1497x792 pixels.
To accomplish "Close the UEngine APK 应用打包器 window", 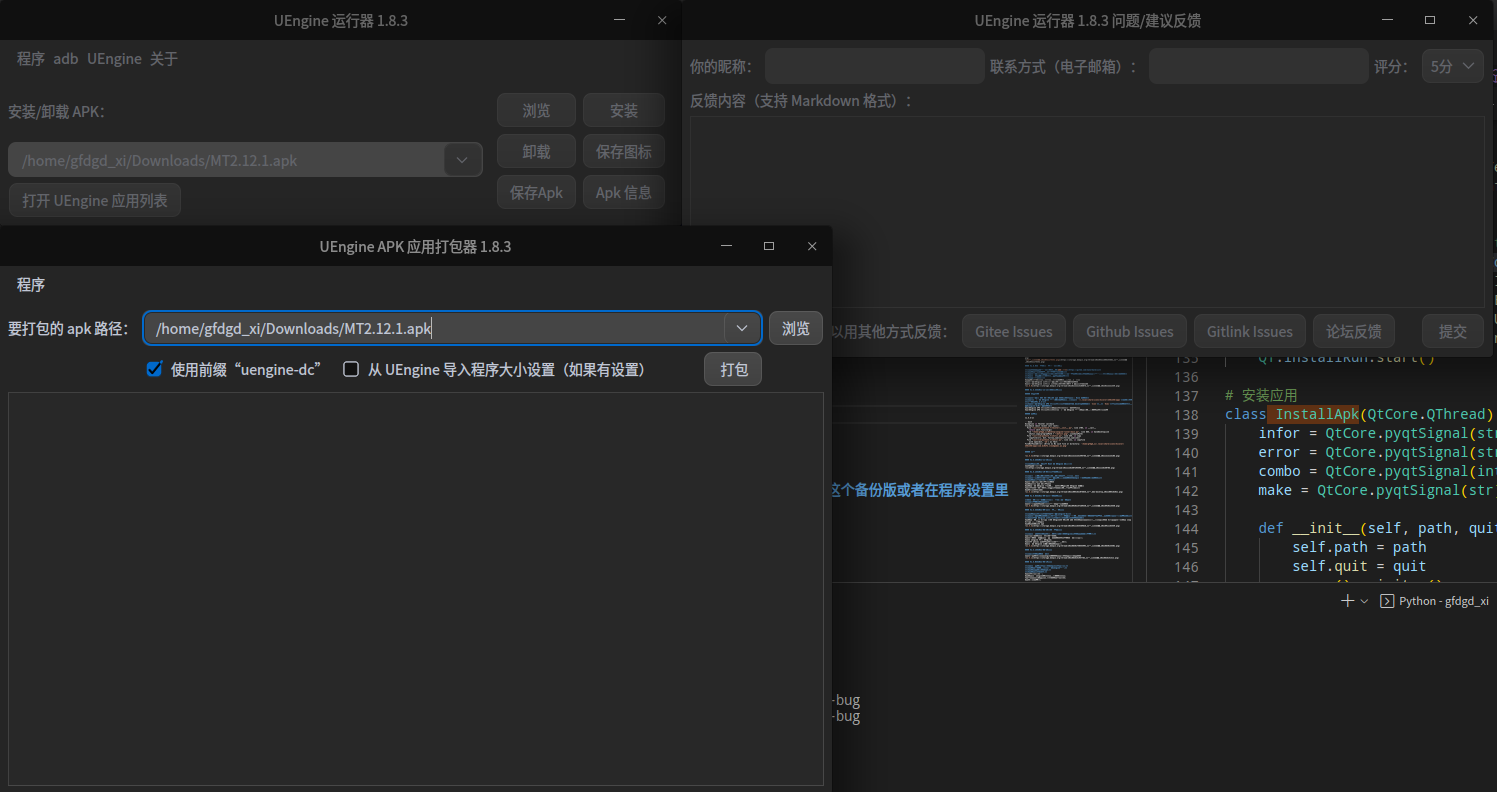I will 812,246.
